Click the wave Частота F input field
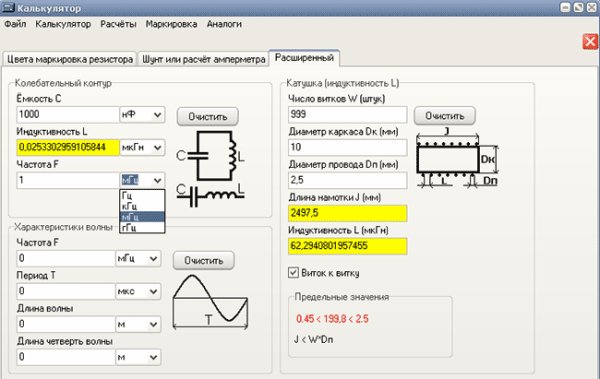The width and height of the screenshot is (600, 379). click(66, 258)
